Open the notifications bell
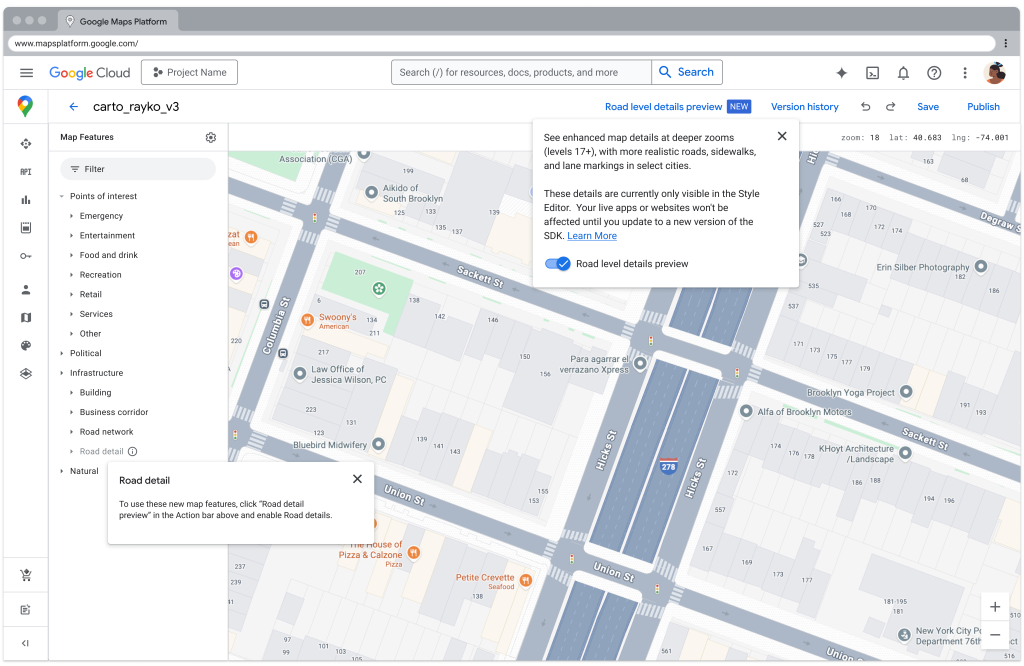This screenshot has width=1024, height=666. (903, 73)
